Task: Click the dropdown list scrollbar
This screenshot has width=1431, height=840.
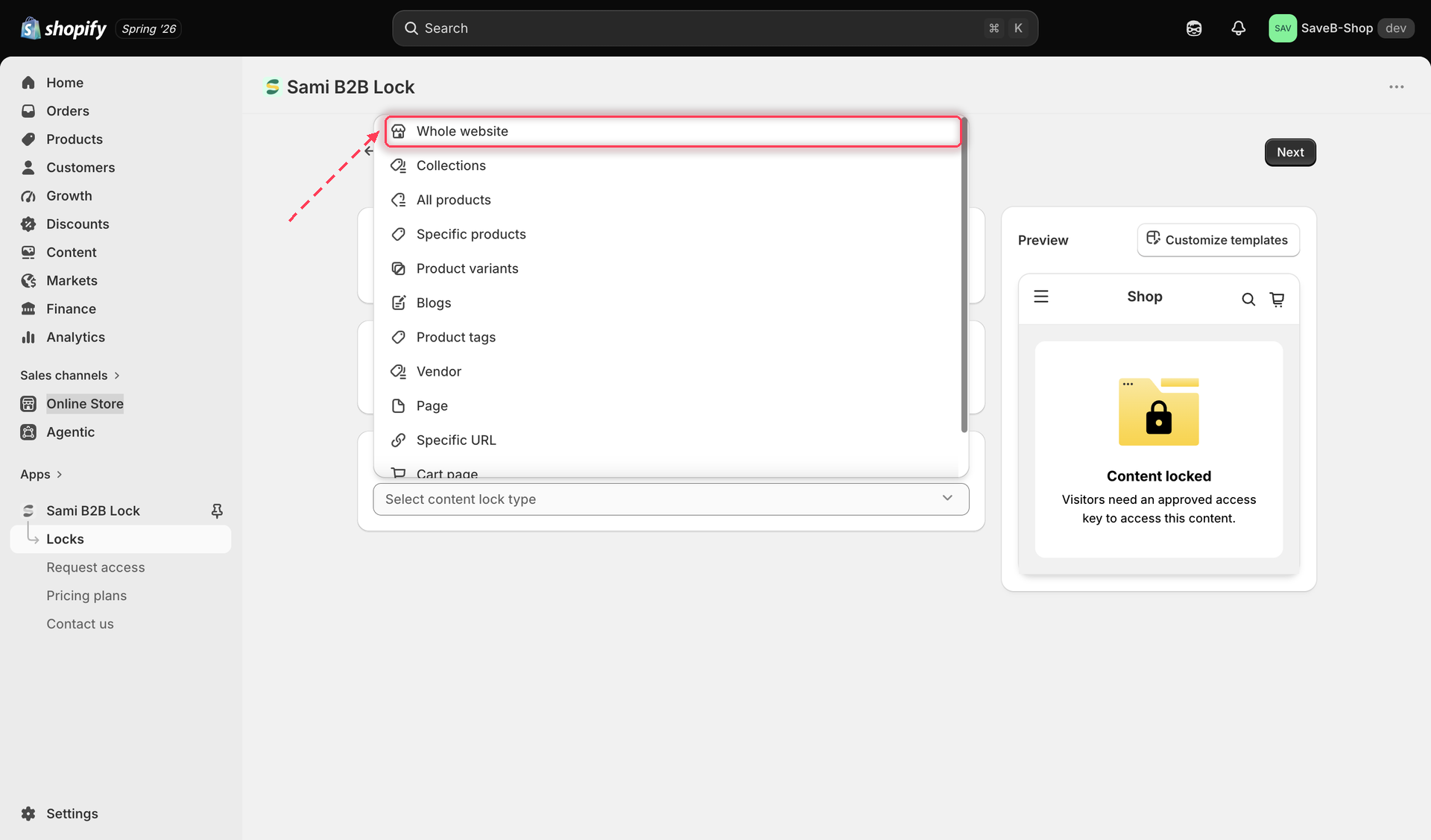Action: 964,274
